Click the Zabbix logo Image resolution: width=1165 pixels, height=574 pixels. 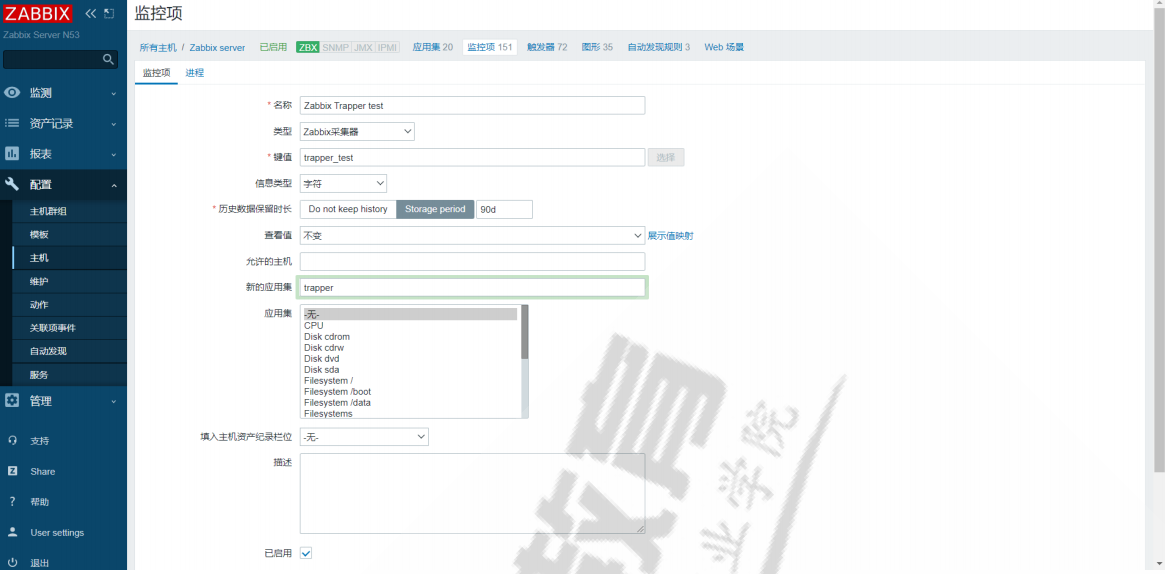38,13
